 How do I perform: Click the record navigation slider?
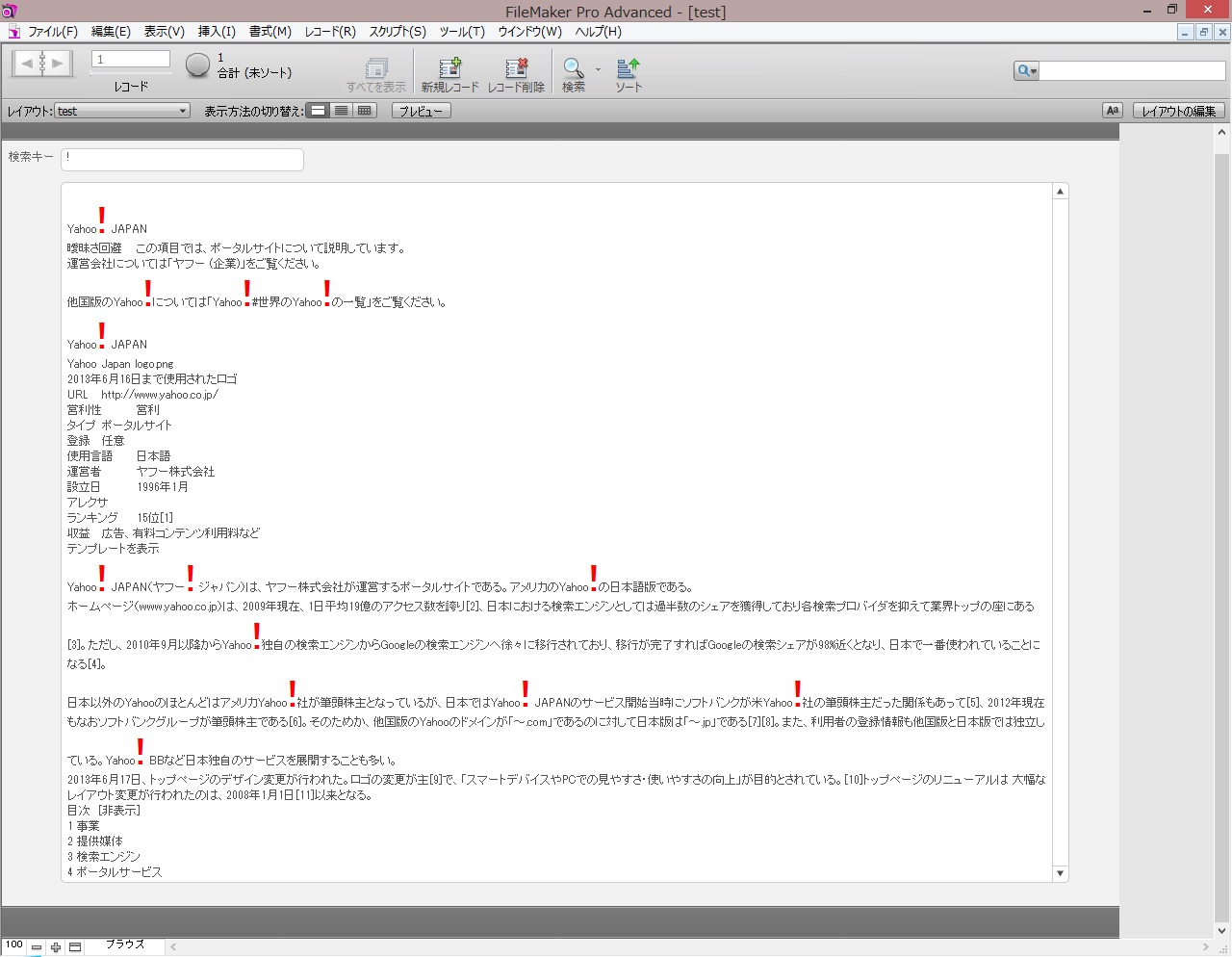click(x=131, y=74)
